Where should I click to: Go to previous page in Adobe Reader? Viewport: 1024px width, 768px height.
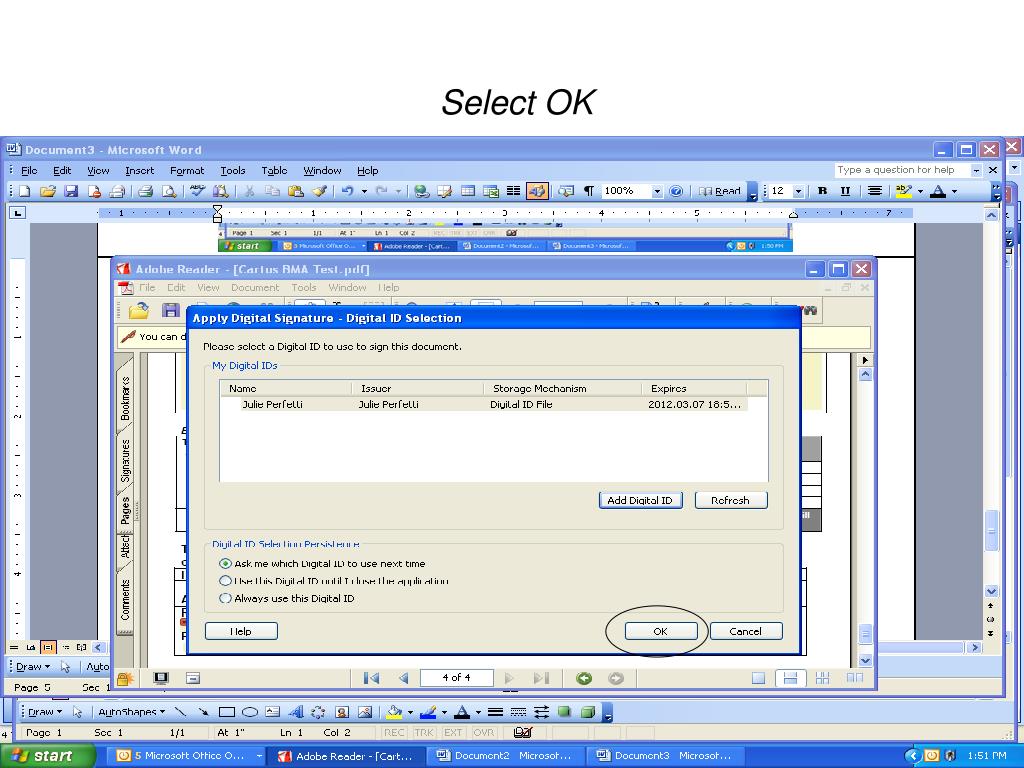403,678
